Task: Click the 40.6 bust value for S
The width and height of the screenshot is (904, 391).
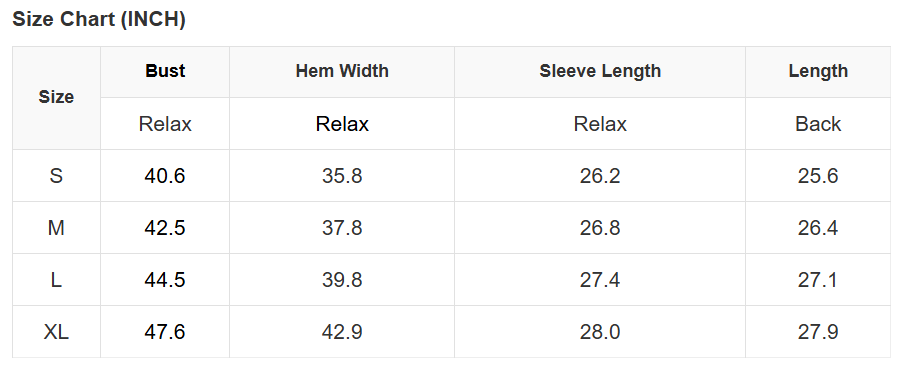Action: [x=165, y=176]
